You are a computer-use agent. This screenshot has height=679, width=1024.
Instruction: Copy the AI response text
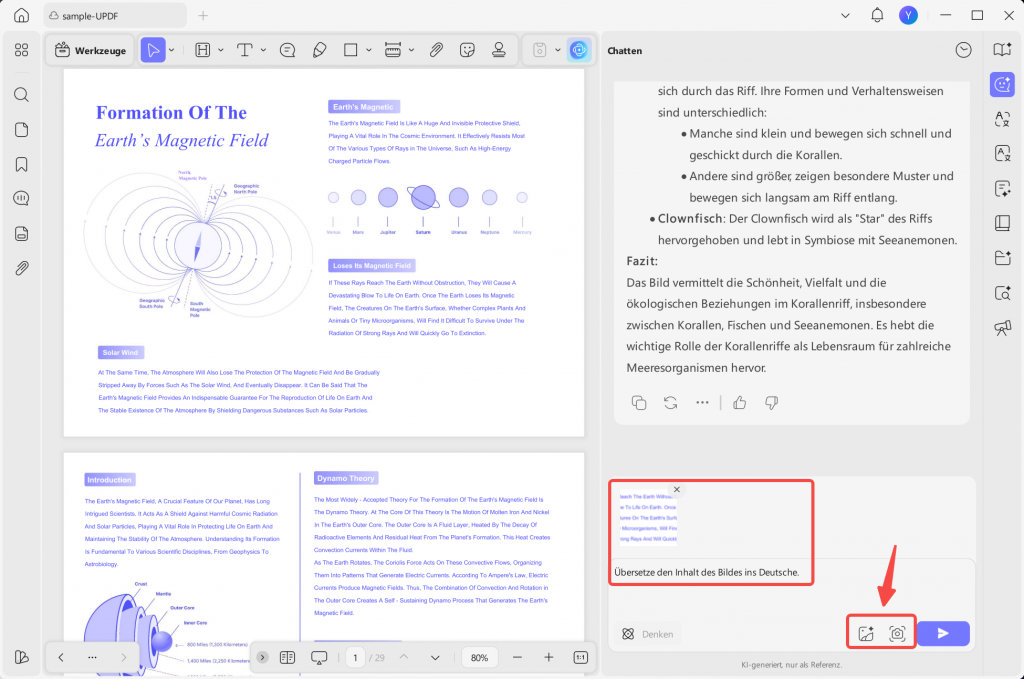[639, 403]
